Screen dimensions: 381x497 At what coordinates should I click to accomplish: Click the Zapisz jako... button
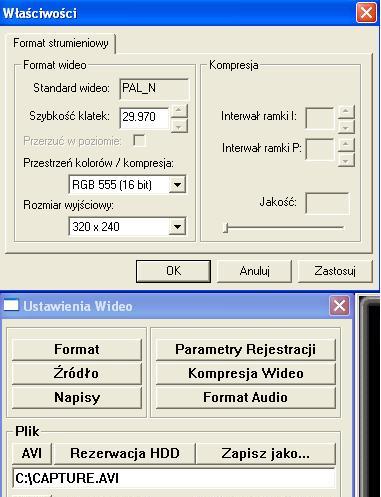pyautogui.click(x=266, y=454)
